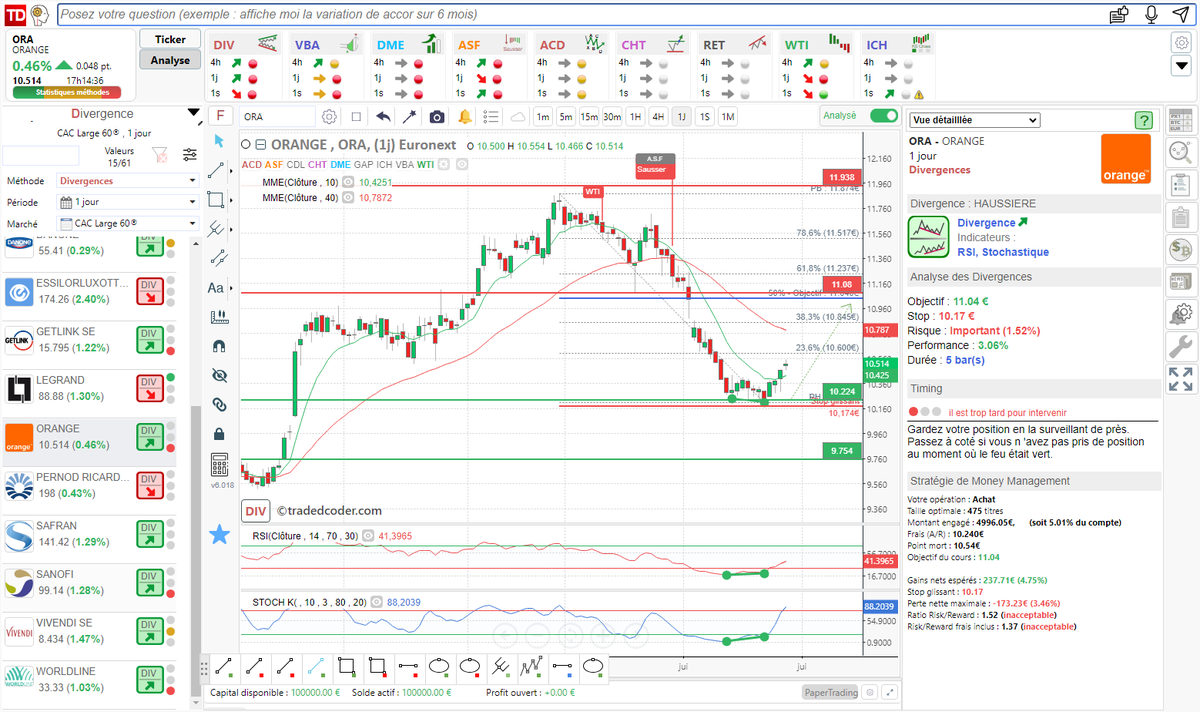Toggle visibility of MME(Clôture, 10)
Viewport: 1200px width, 712px height.
click(x=348, y=182)
